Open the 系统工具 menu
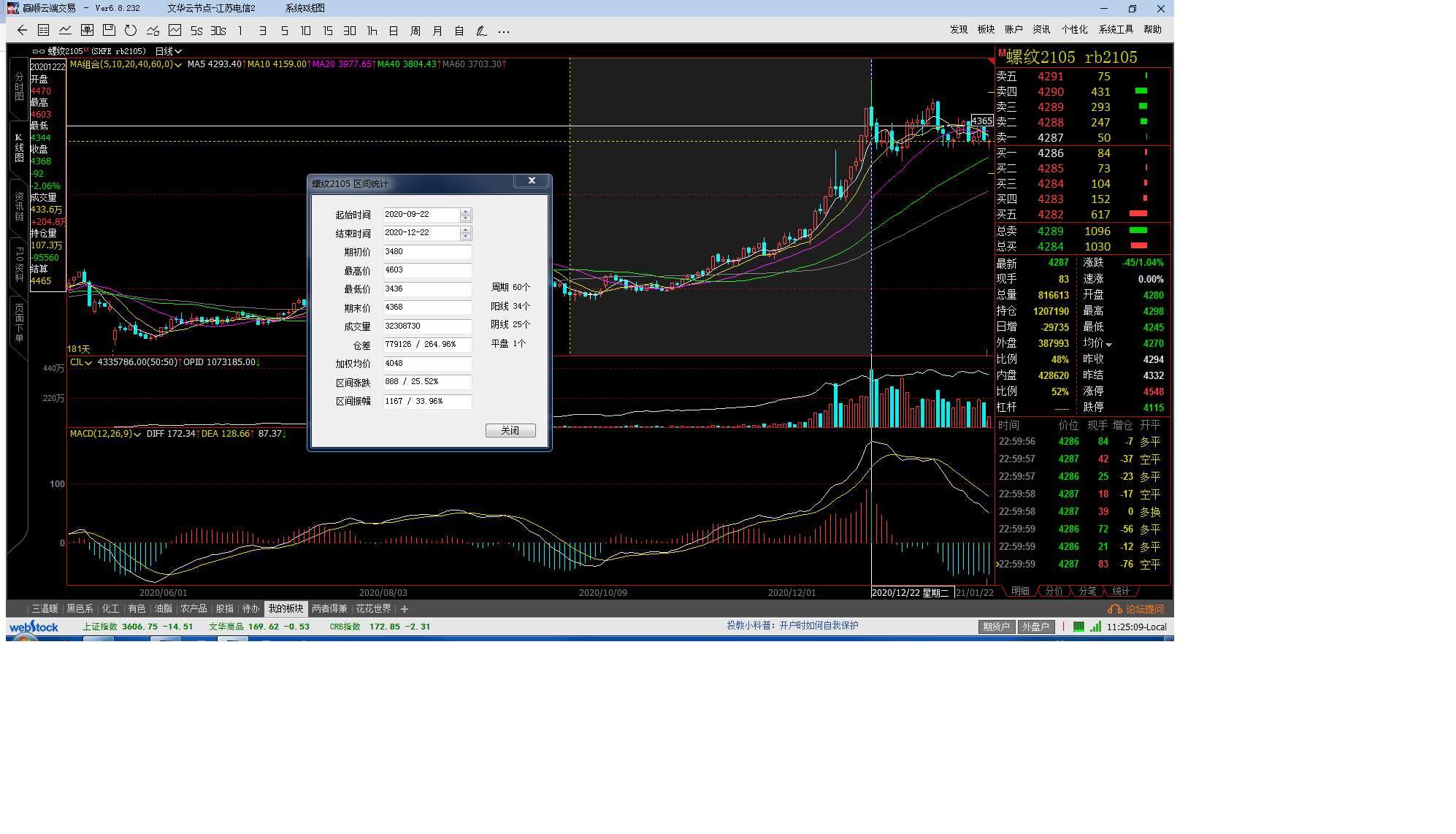This screenshot has height=834, width=1456. pyautogui.click(x=1116, y=29)
